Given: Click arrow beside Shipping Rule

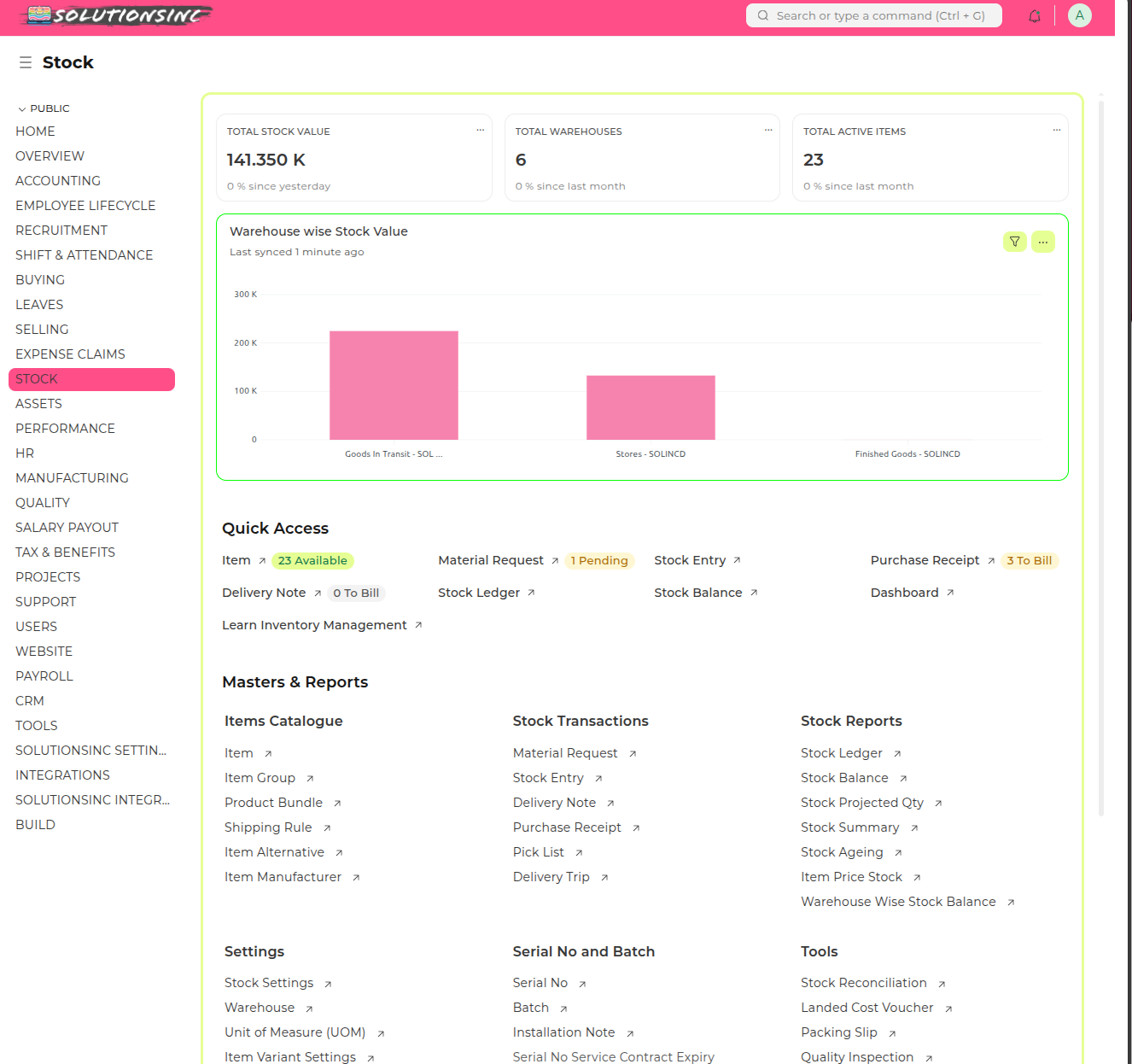Looking at the screenshot, I should point(327,828).
